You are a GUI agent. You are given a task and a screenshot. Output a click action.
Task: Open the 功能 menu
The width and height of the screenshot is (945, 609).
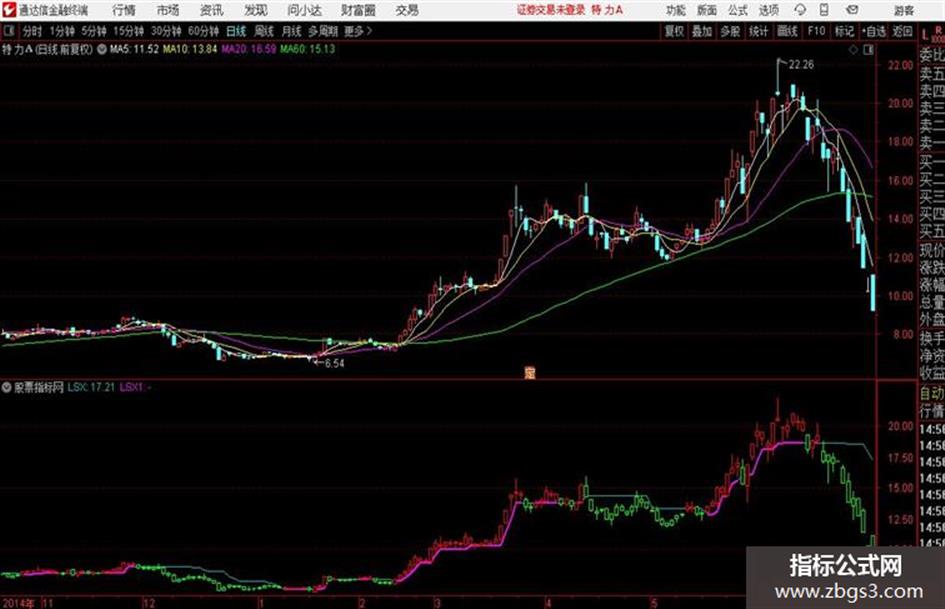click(x=676, y=10)
